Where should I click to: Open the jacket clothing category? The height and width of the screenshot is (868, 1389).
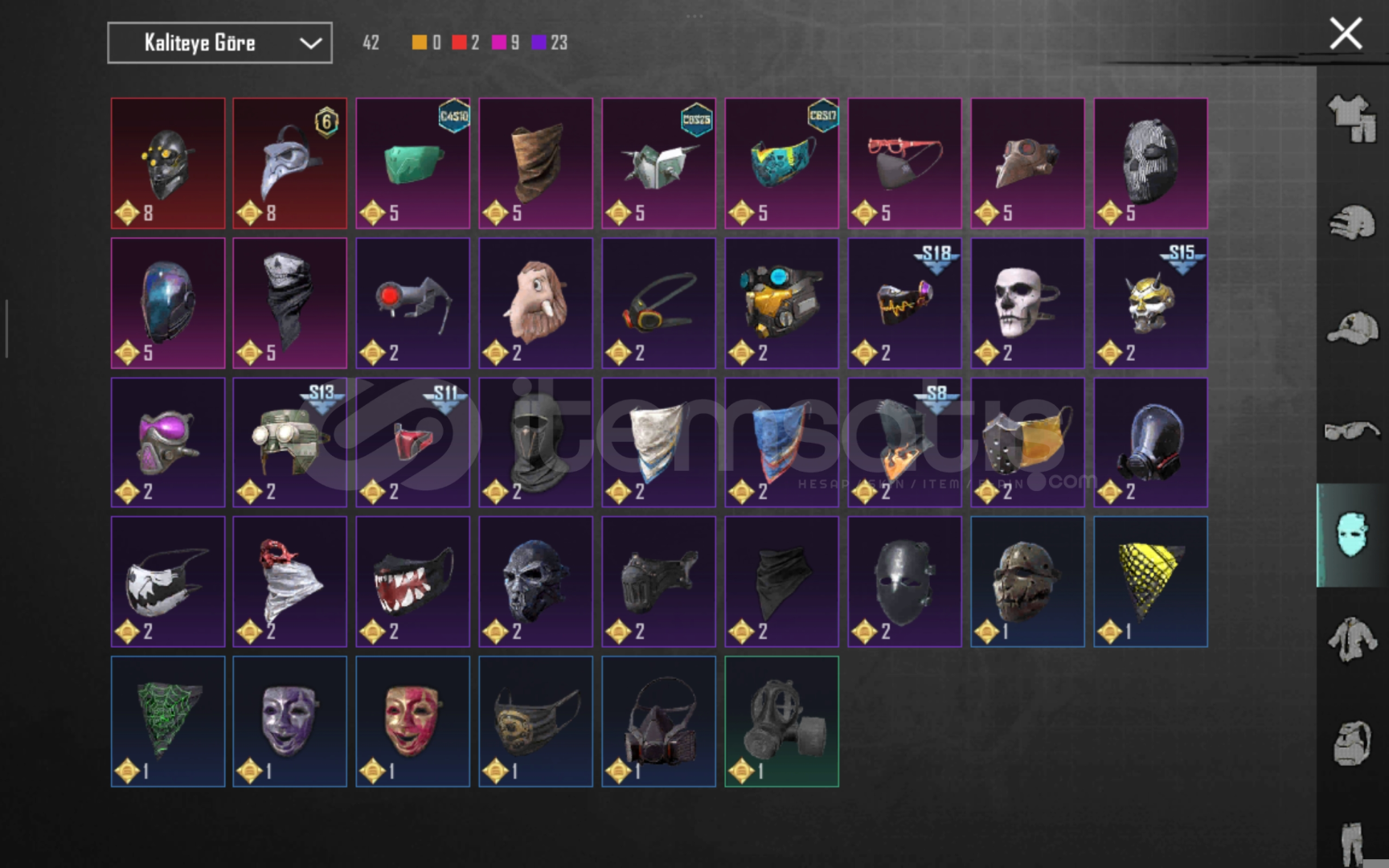[x=1352, y=640]
